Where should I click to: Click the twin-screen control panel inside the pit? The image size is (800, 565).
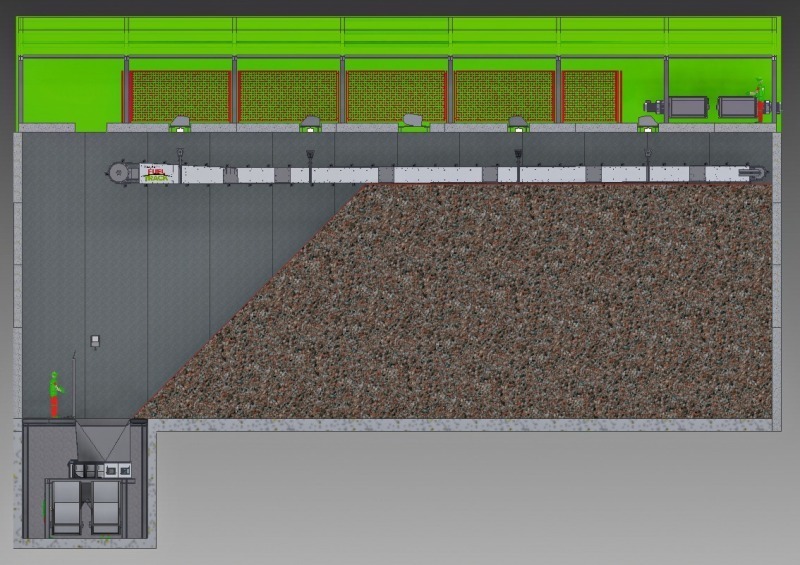pos(115,468)
